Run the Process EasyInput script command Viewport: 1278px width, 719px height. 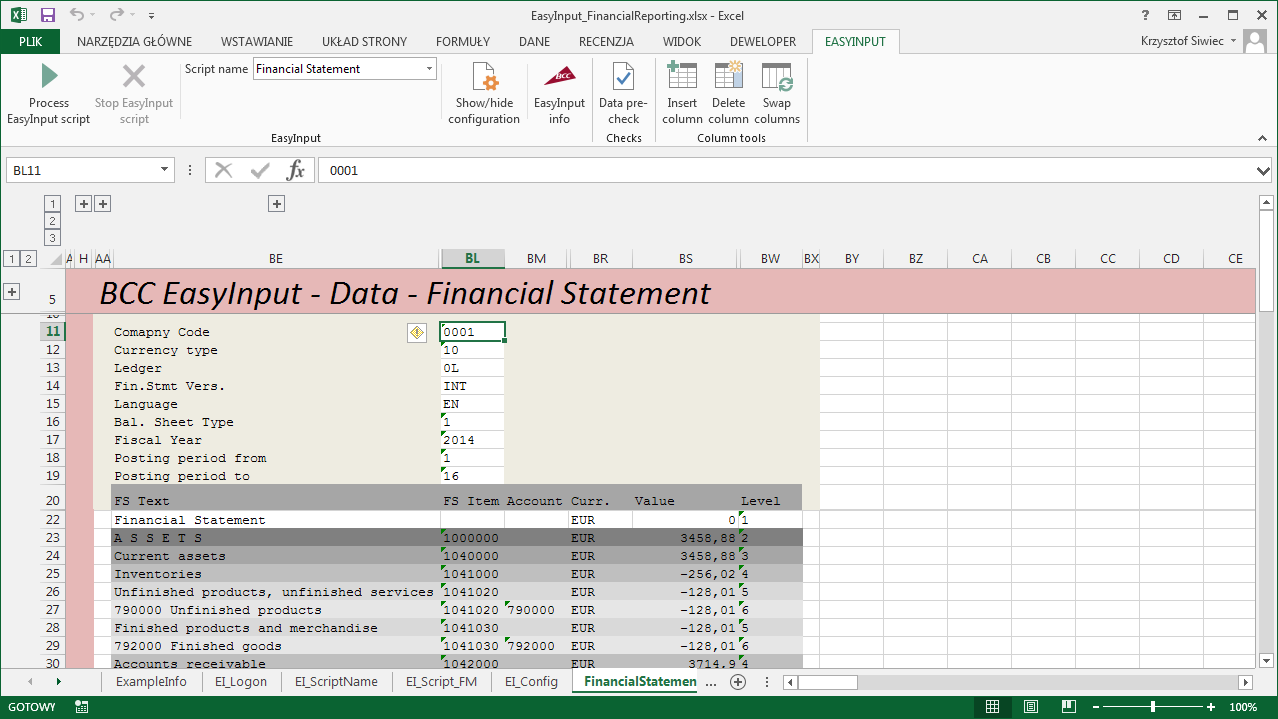tap(49, 93)
